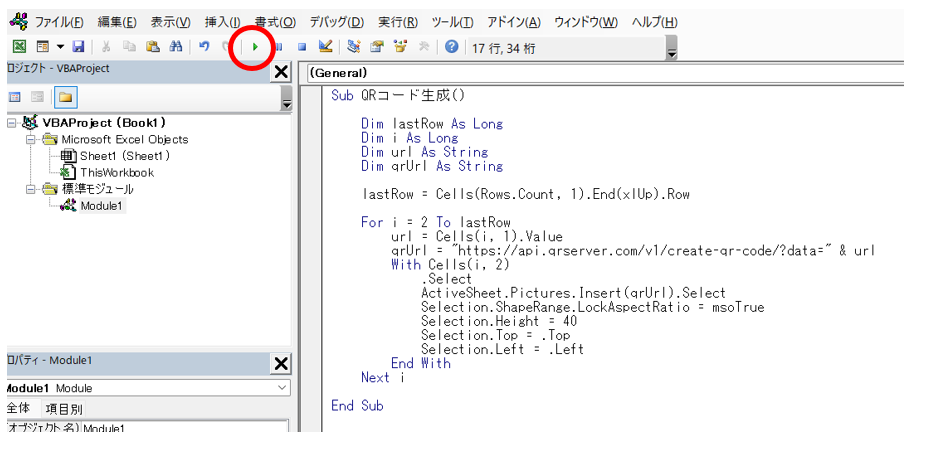Screen dimensions: 931x453
Task: Collapse the VBAProject (Book1) tree node
Action: pos(11,123)
